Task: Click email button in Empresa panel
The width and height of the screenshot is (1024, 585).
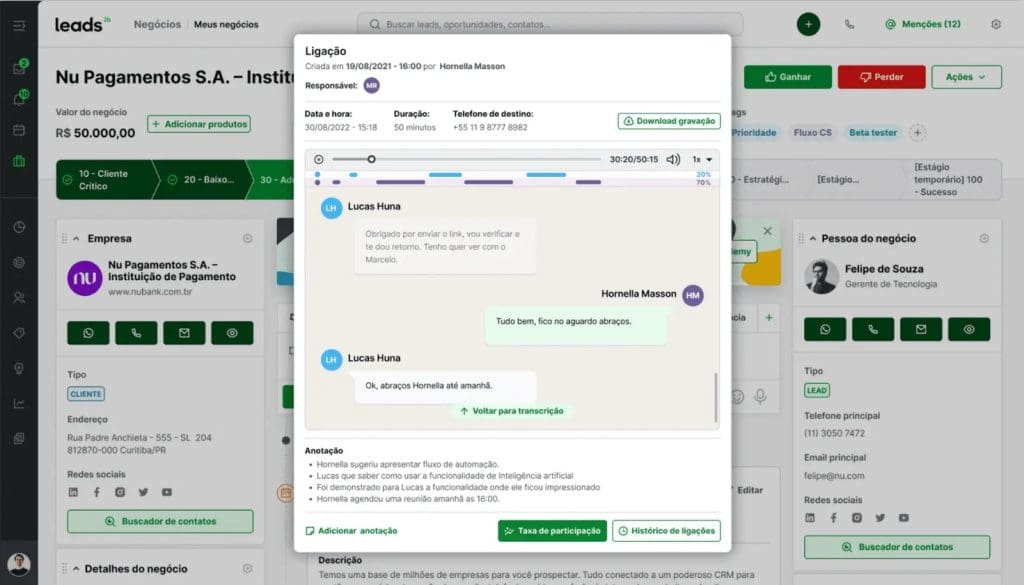Action: click(184, 333)
